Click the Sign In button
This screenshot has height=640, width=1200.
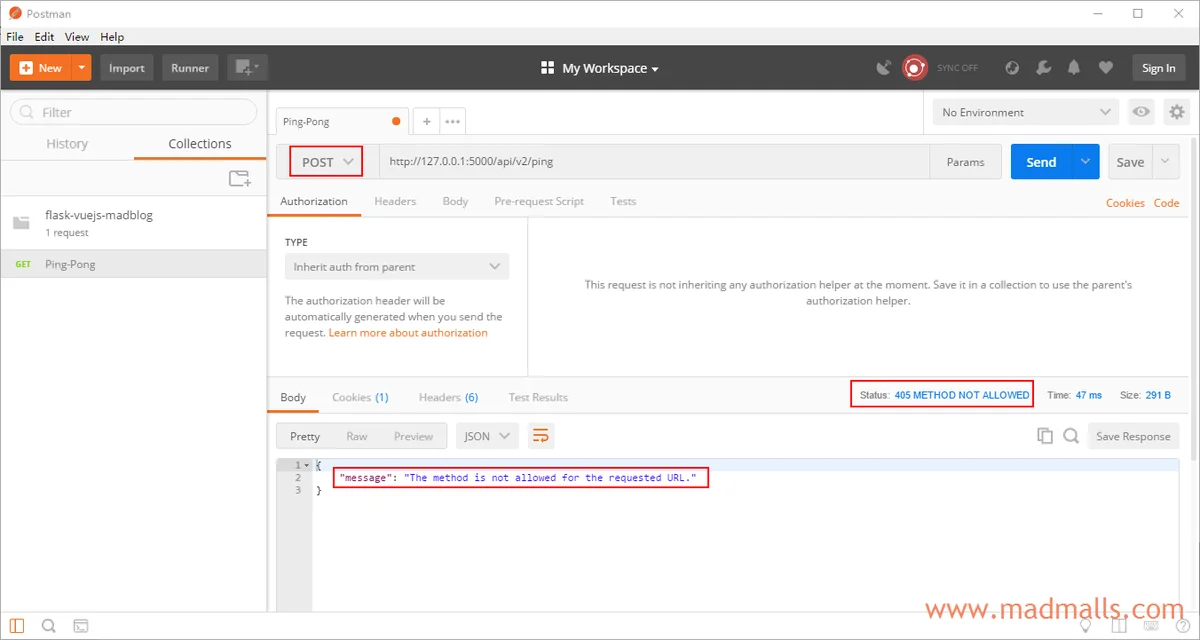[1158, 68]
